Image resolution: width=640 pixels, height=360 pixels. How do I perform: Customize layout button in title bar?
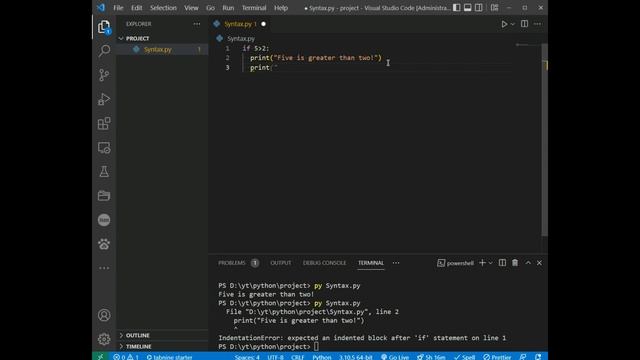coord(494,8)
